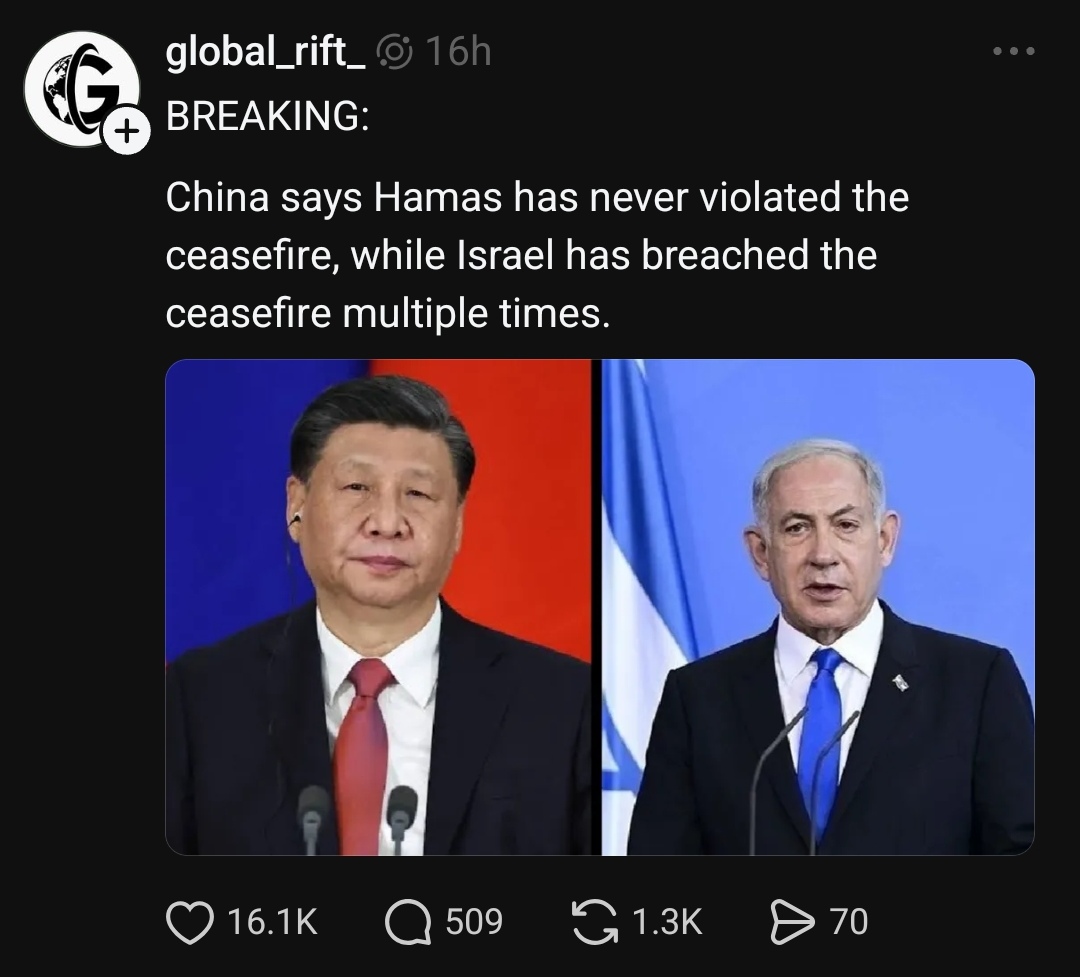
Task: Share the post via paper plane icon
Action: tap(792, 923)
